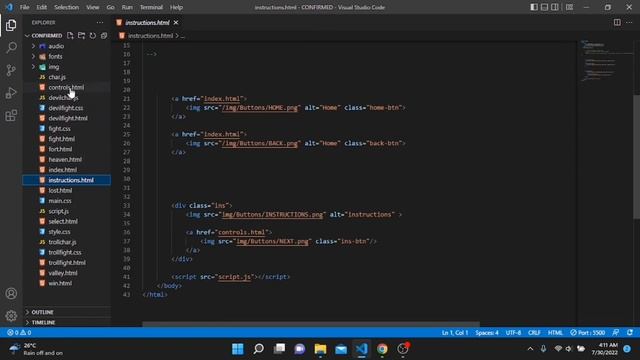Open the Source Control view
This screenshot has height=360, width=640.
[x=11, y=70]
